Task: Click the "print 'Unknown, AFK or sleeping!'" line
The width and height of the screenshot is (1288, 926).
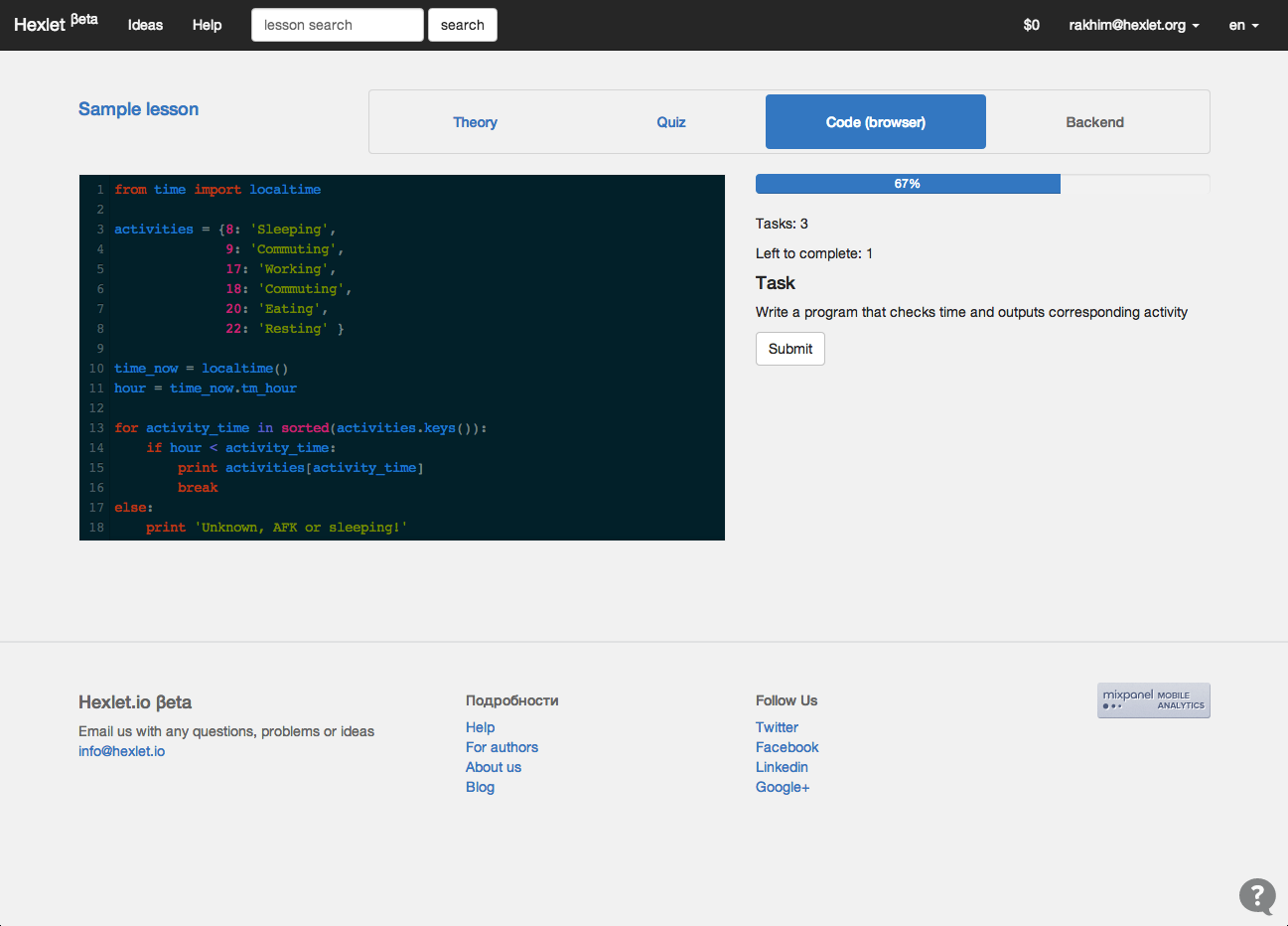Action: [x=277, y=528]
